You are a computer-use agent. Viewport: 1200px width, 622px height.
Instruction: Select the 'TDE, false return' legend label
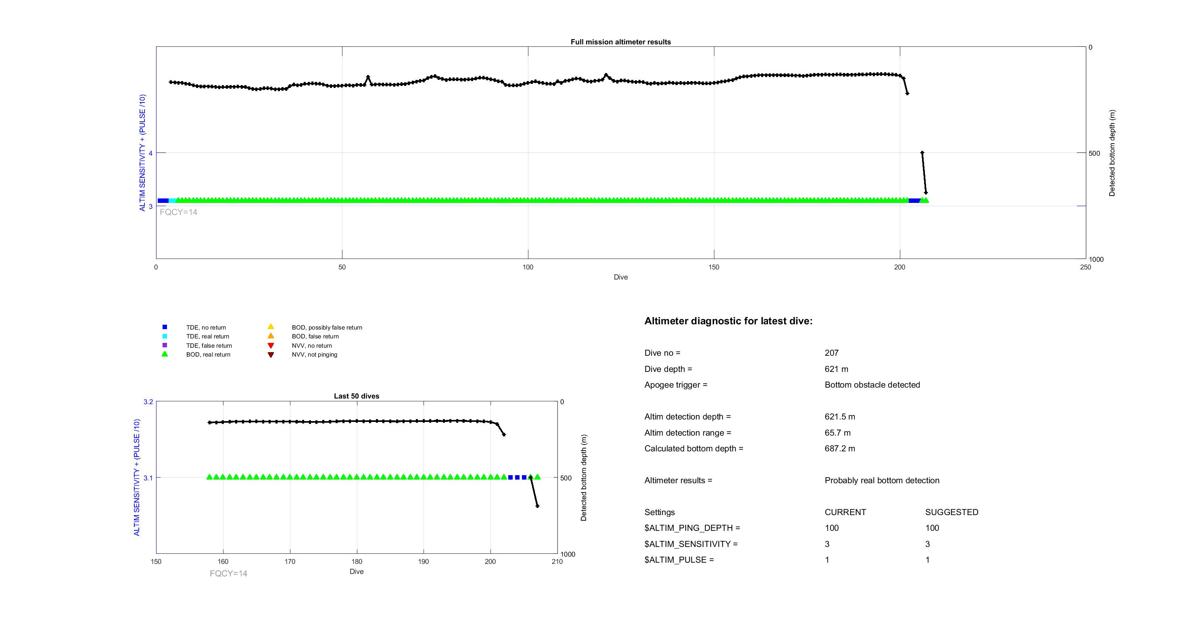point(210,346)
